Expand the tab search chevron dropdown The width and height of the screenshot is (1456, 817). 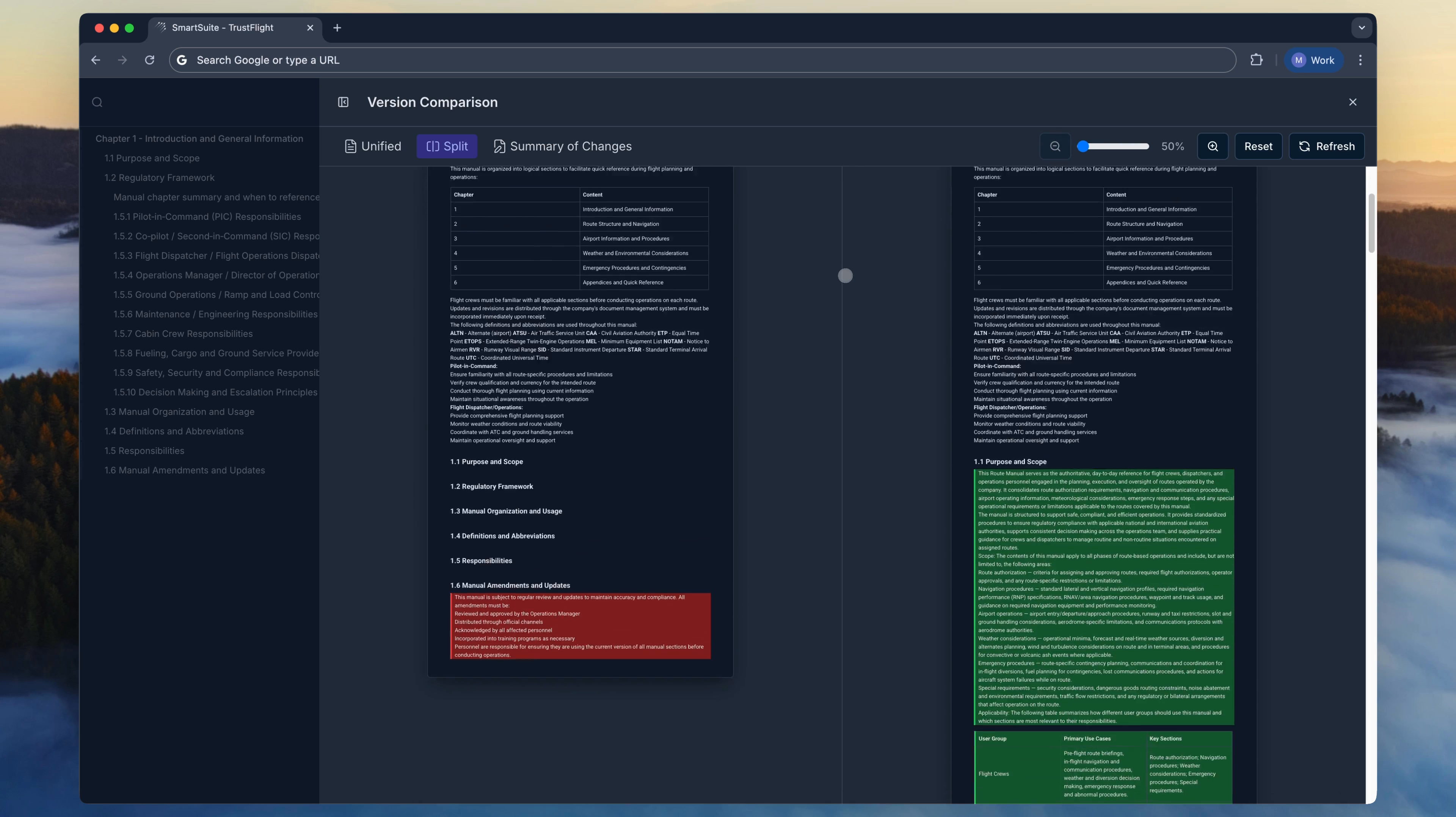[x=1361, y=28]
